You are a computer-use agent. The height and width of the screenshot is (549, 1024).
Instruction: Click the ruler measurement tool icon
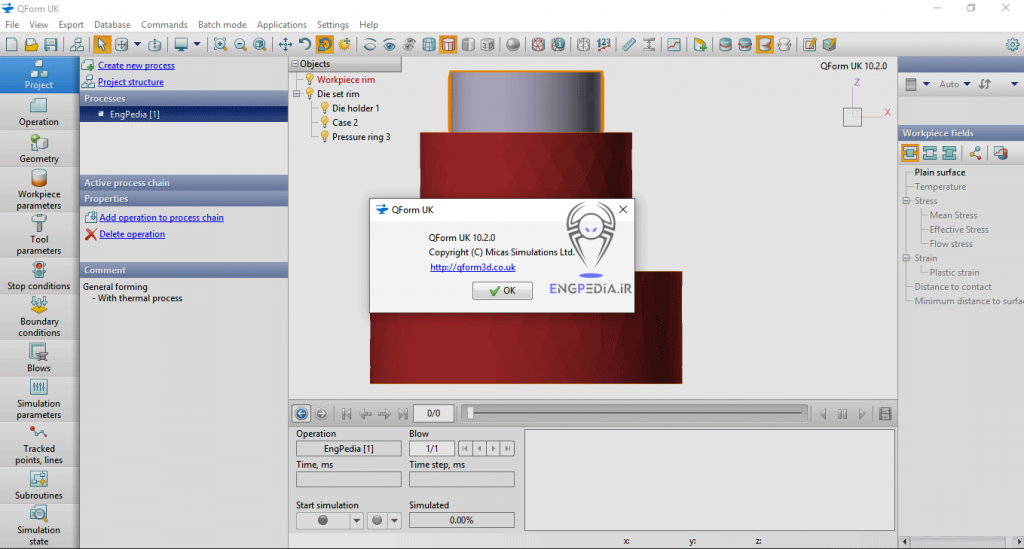[x=628, y=44]
